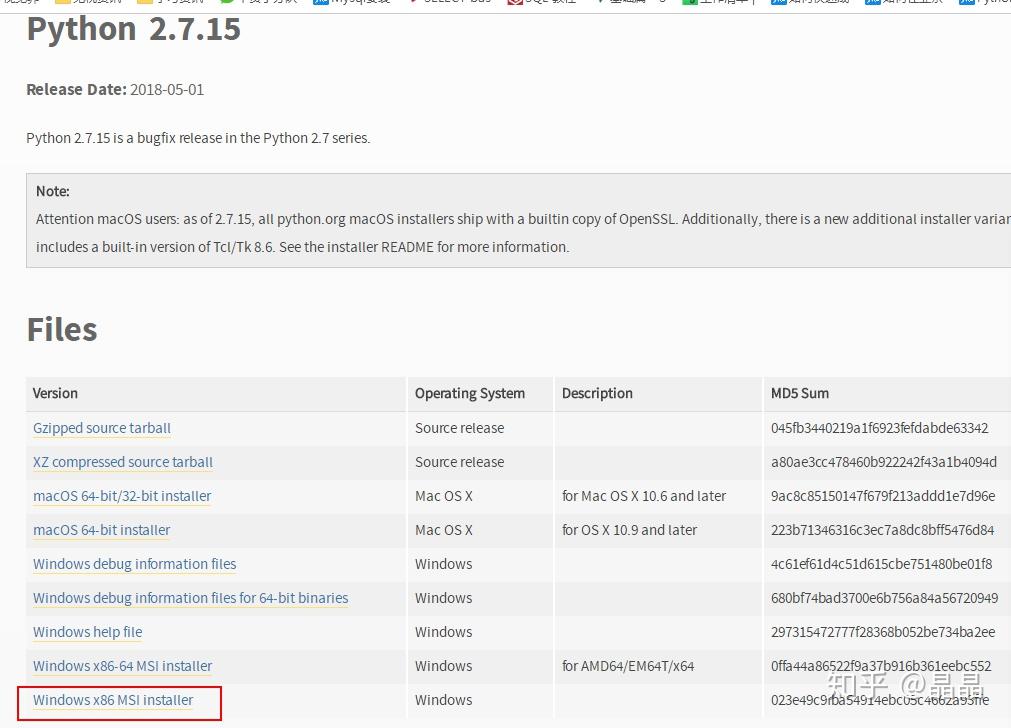
Task: Click the Note heading in the notice box
Action: tap(53, 191)
